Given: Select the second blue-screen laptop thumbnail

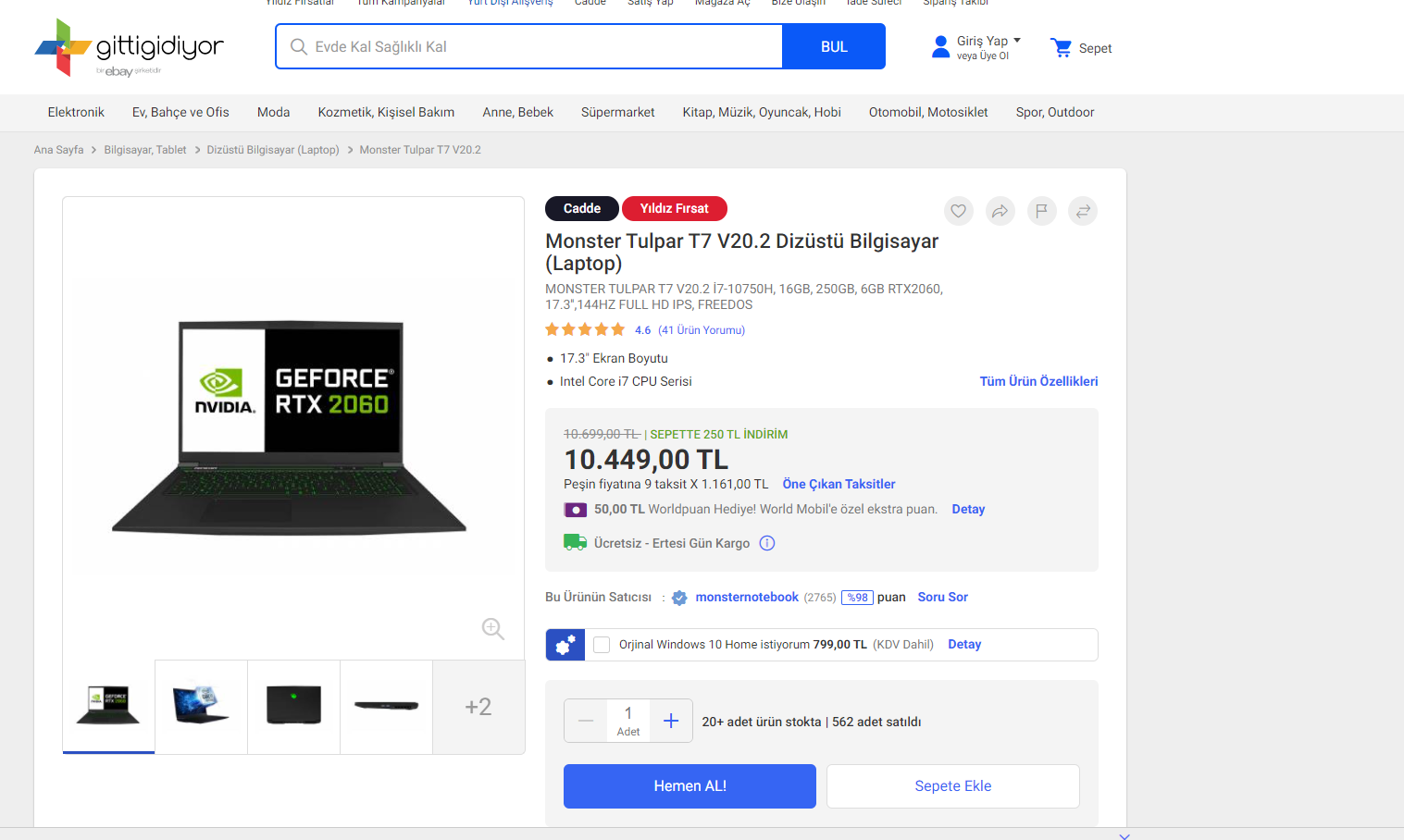Looking at the screenshot, I should 201,706.
